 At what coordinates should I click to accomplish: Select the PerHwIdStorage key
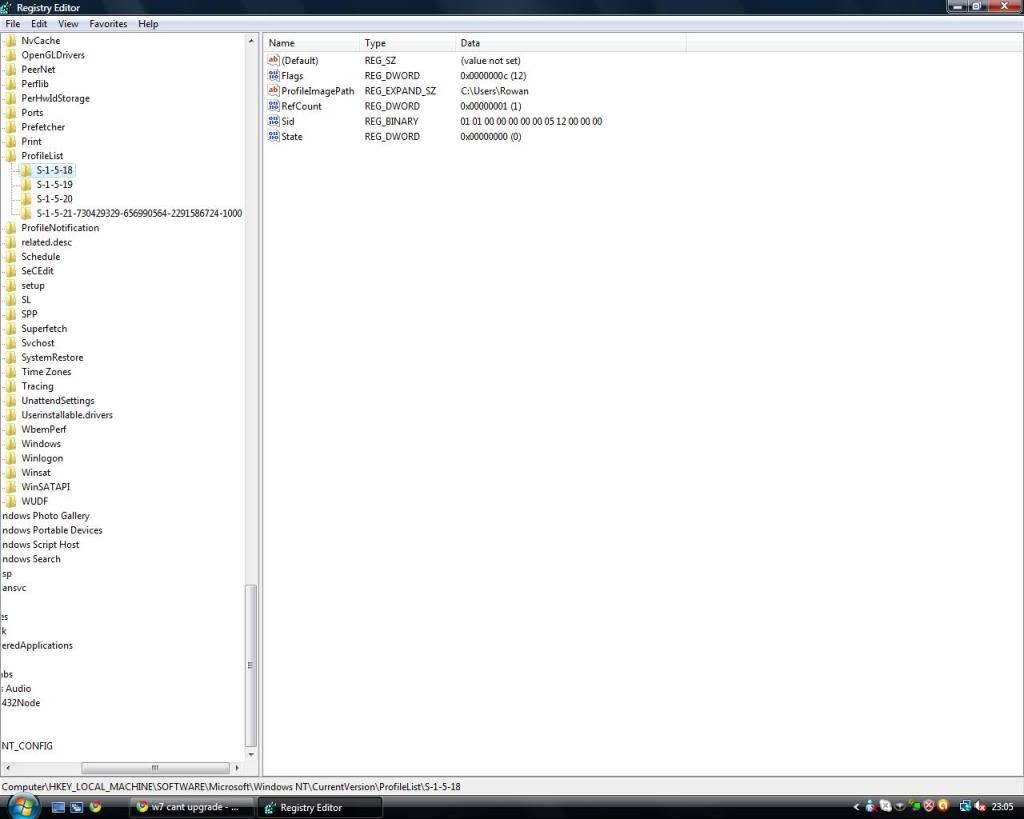coord(56,98)
